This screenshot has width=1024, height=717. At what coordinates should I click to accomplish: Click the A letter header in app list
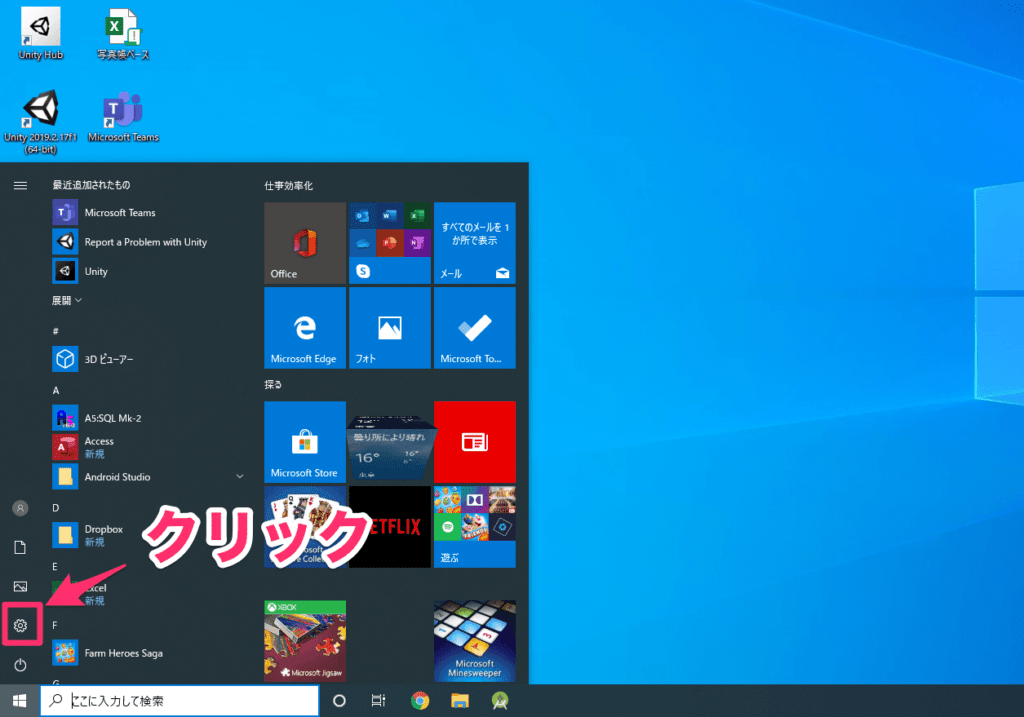pyautogui.click(x=56, y=390)
